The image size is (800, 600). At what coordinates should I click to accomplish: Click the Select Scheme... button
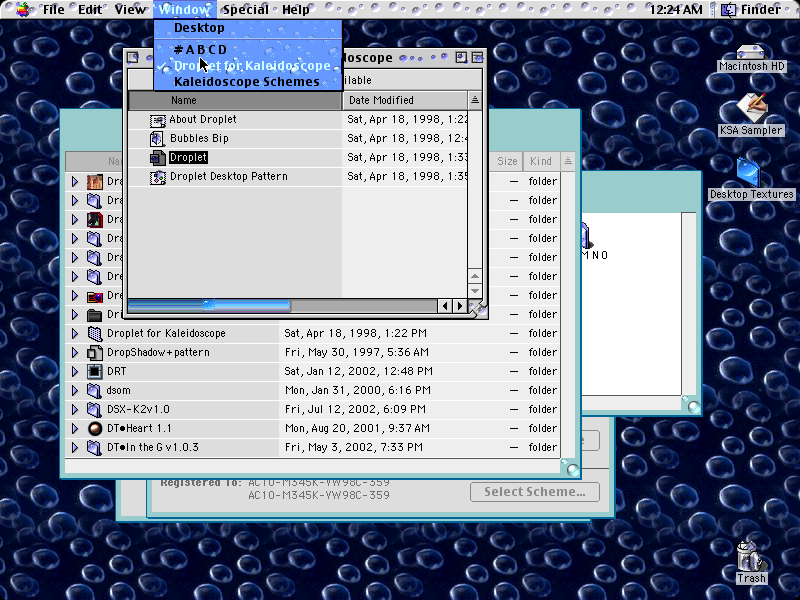(x=535, y=492)
